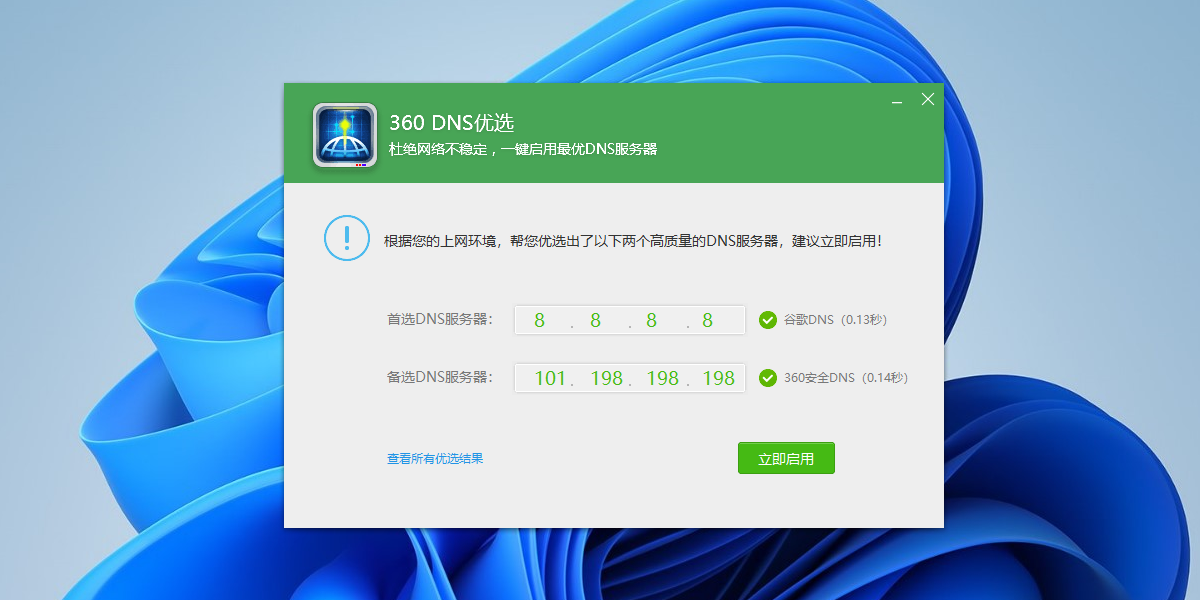Click the recommendation message 根据您的上网环境
Image resolution: width=1200 pixels, height=600 pixels.
(633, 241)
